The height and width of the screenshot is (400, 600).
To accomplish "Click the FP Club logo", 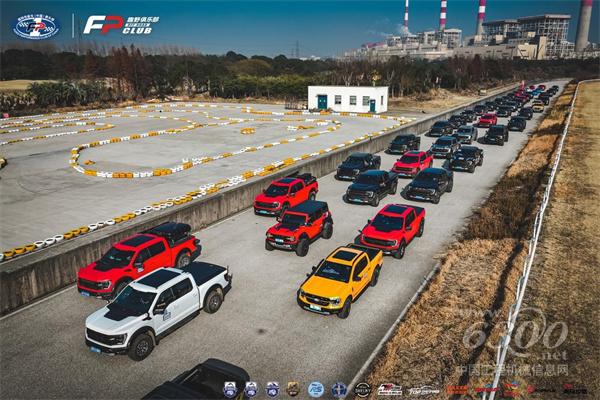I will 121,25.
